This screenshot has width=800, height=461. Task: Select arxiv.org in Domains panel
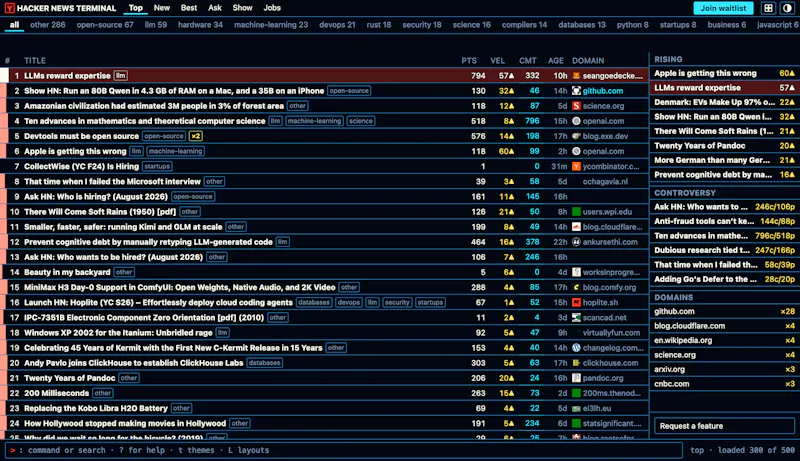pyautogui.click(x=724, y=370)
